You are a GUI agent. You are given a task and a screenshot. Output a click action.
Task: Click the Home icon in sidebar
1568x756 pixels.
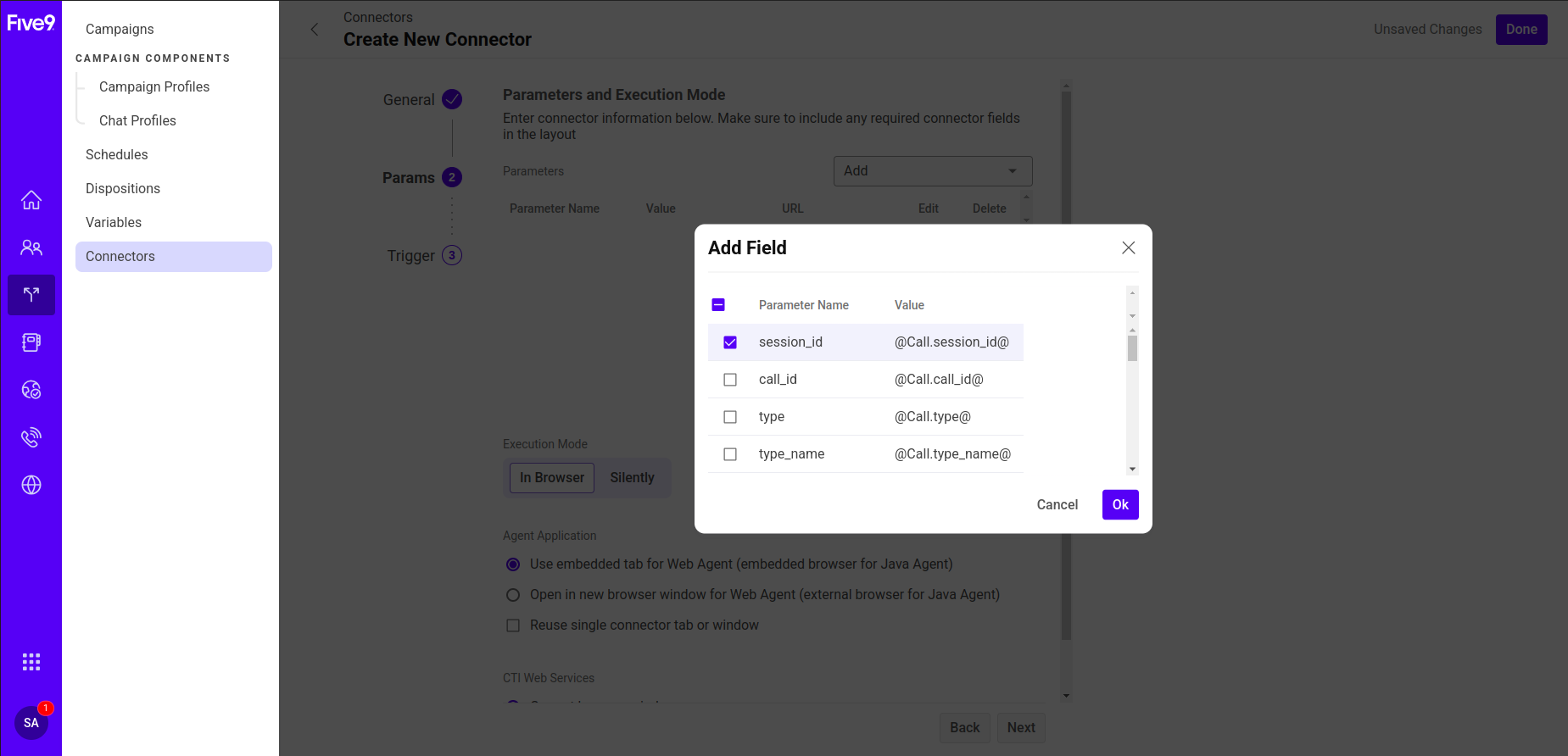coord(31,200)
